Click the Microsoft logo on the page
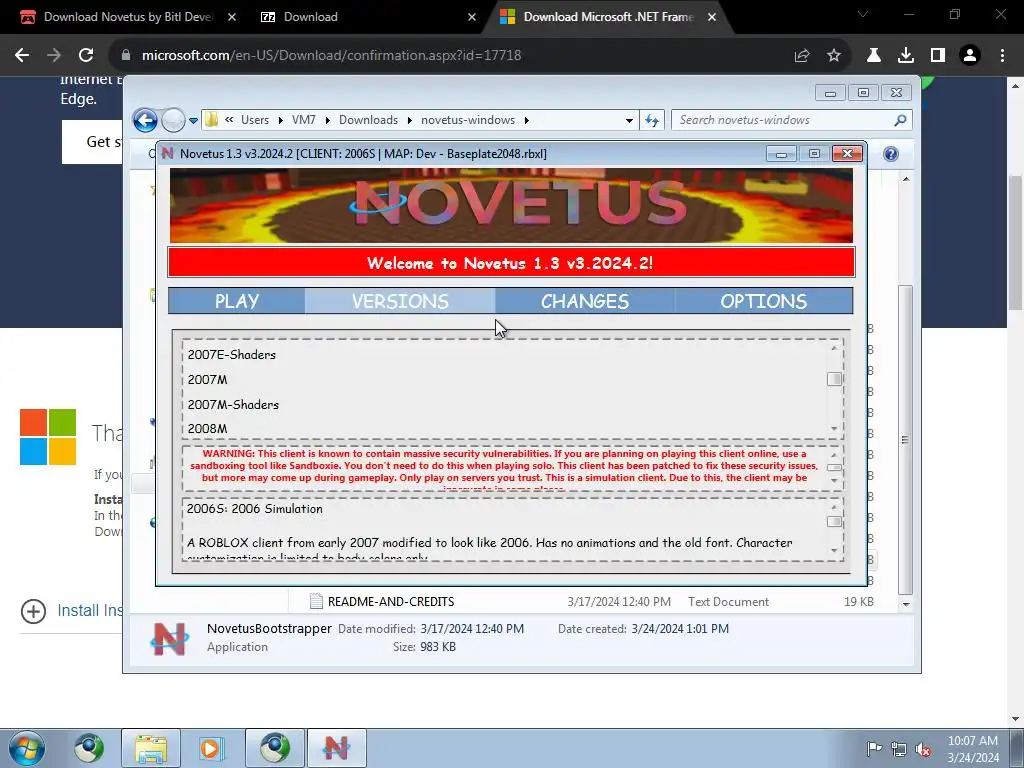The image size is (1024, 768). (x=48, y=437)
